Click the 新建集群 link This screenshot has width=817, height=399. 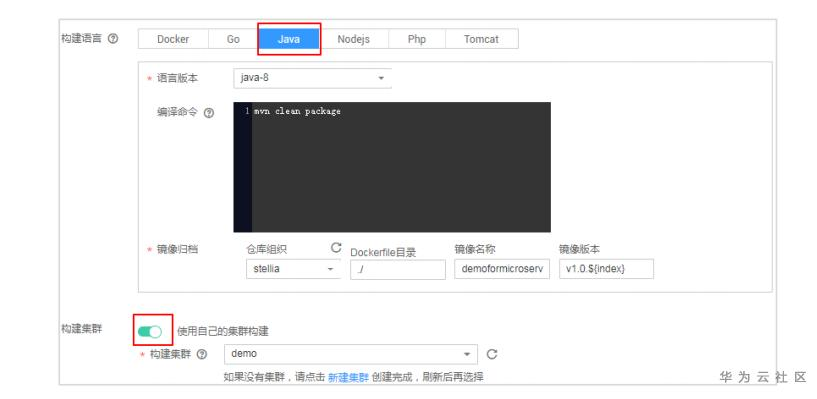pyautogui.click(x=348, y=377)
